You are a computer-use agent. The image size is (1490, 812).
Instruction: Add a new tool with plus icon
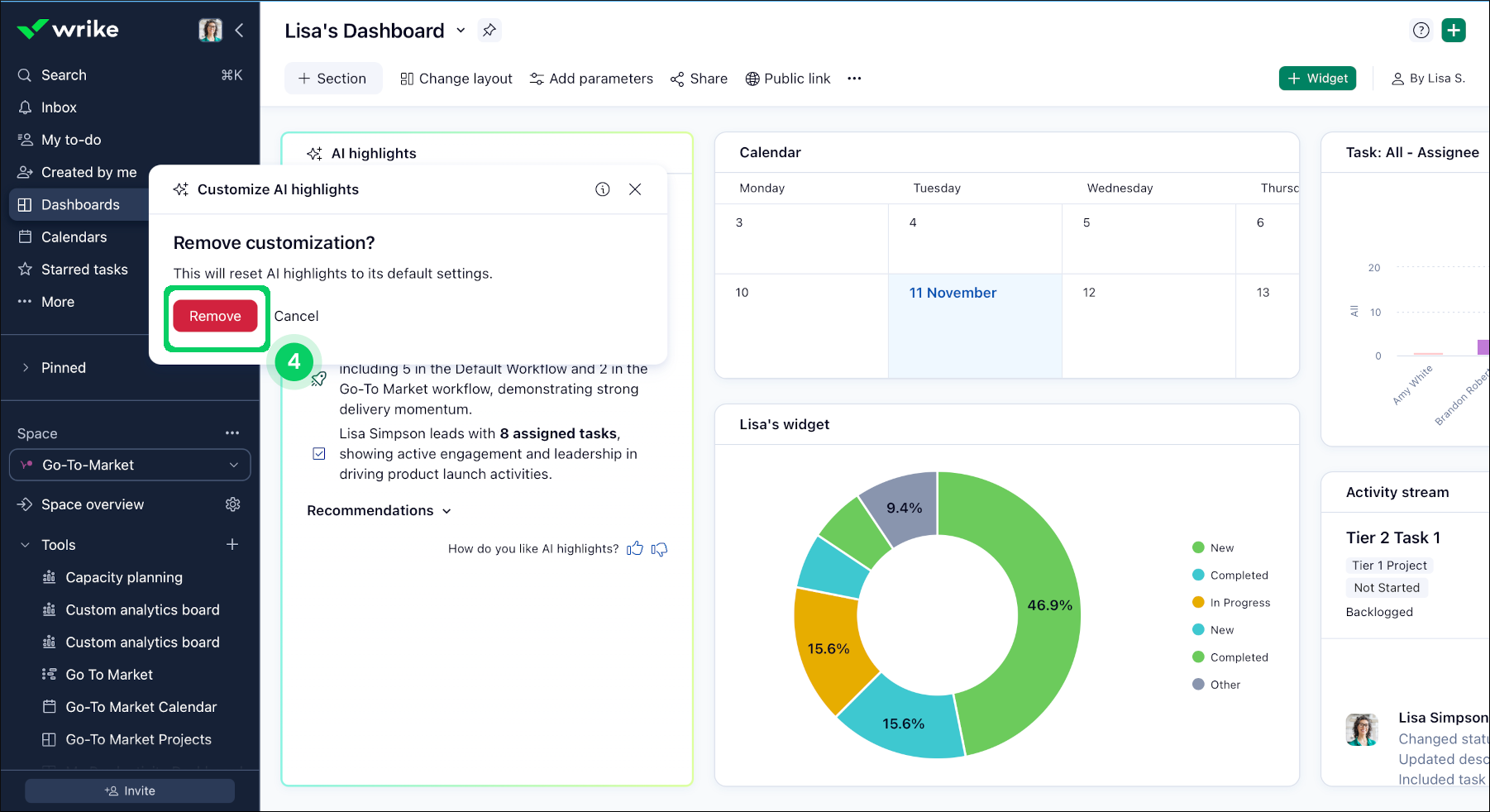point(232,544)
